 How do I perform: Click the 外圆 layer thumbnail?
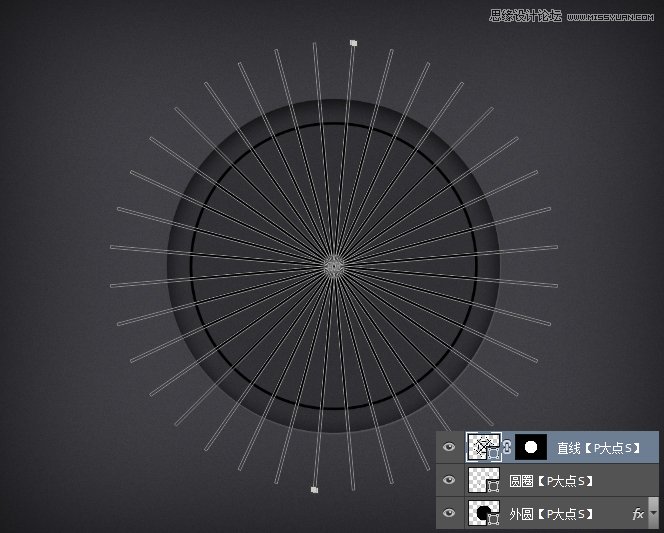483,514
